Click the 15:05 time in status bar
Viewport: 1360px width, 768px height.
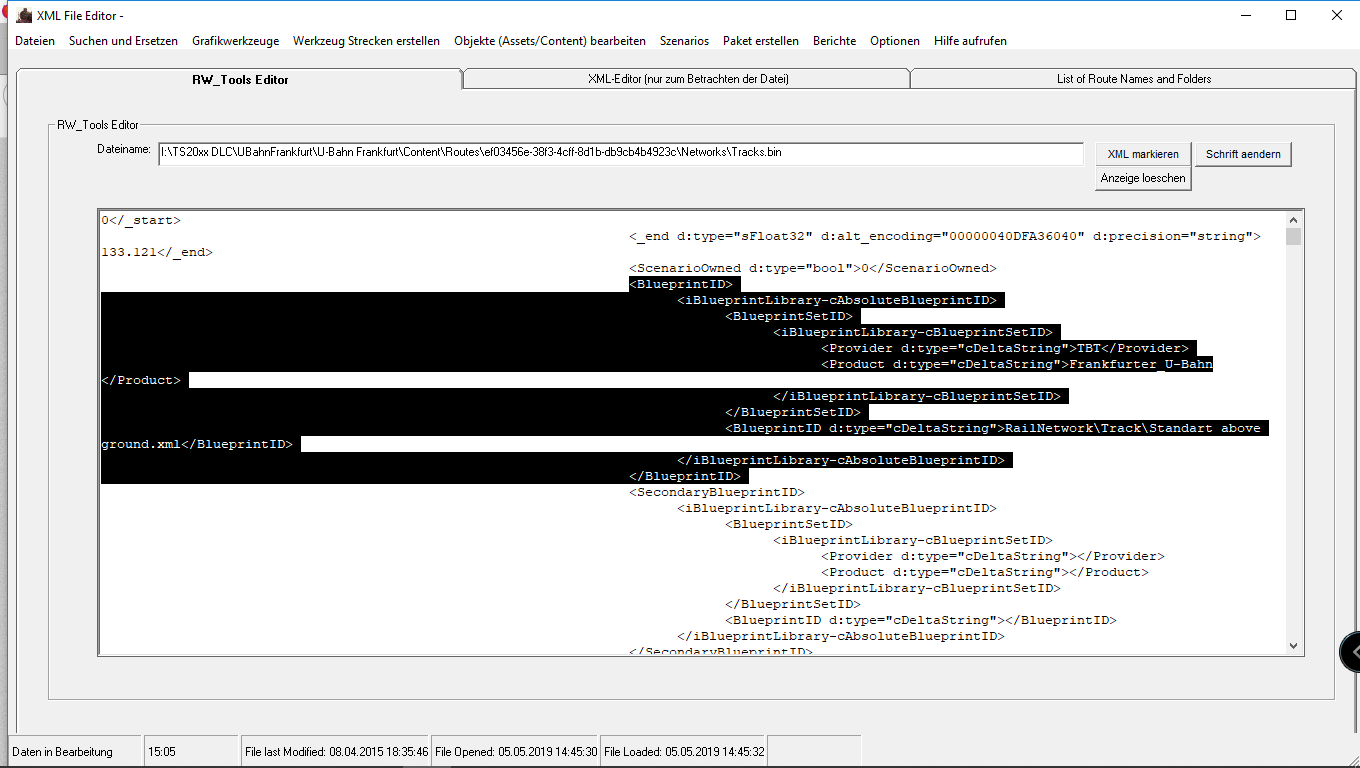click(192, 752)
